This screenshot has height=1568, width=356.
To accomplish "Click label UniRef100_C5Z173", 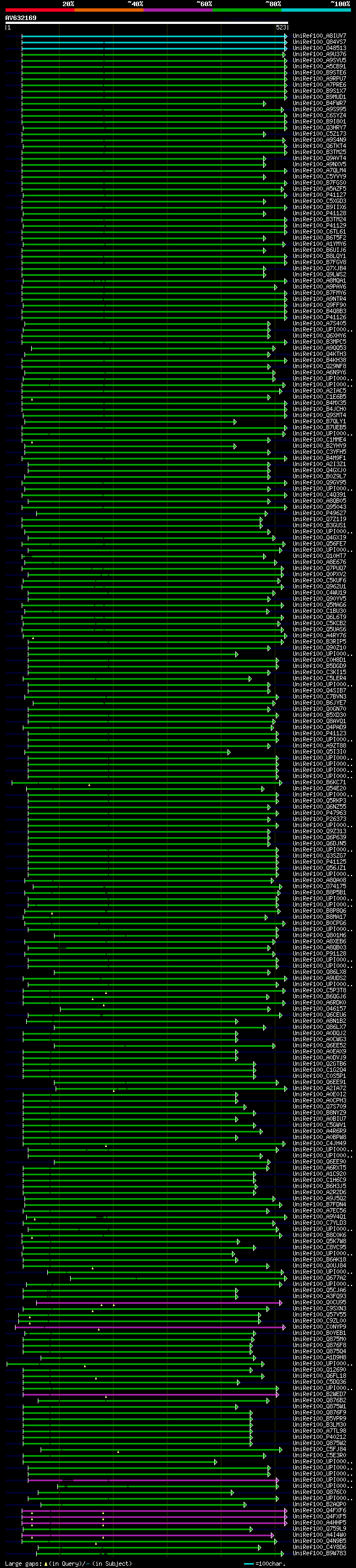I will [319, 134].
